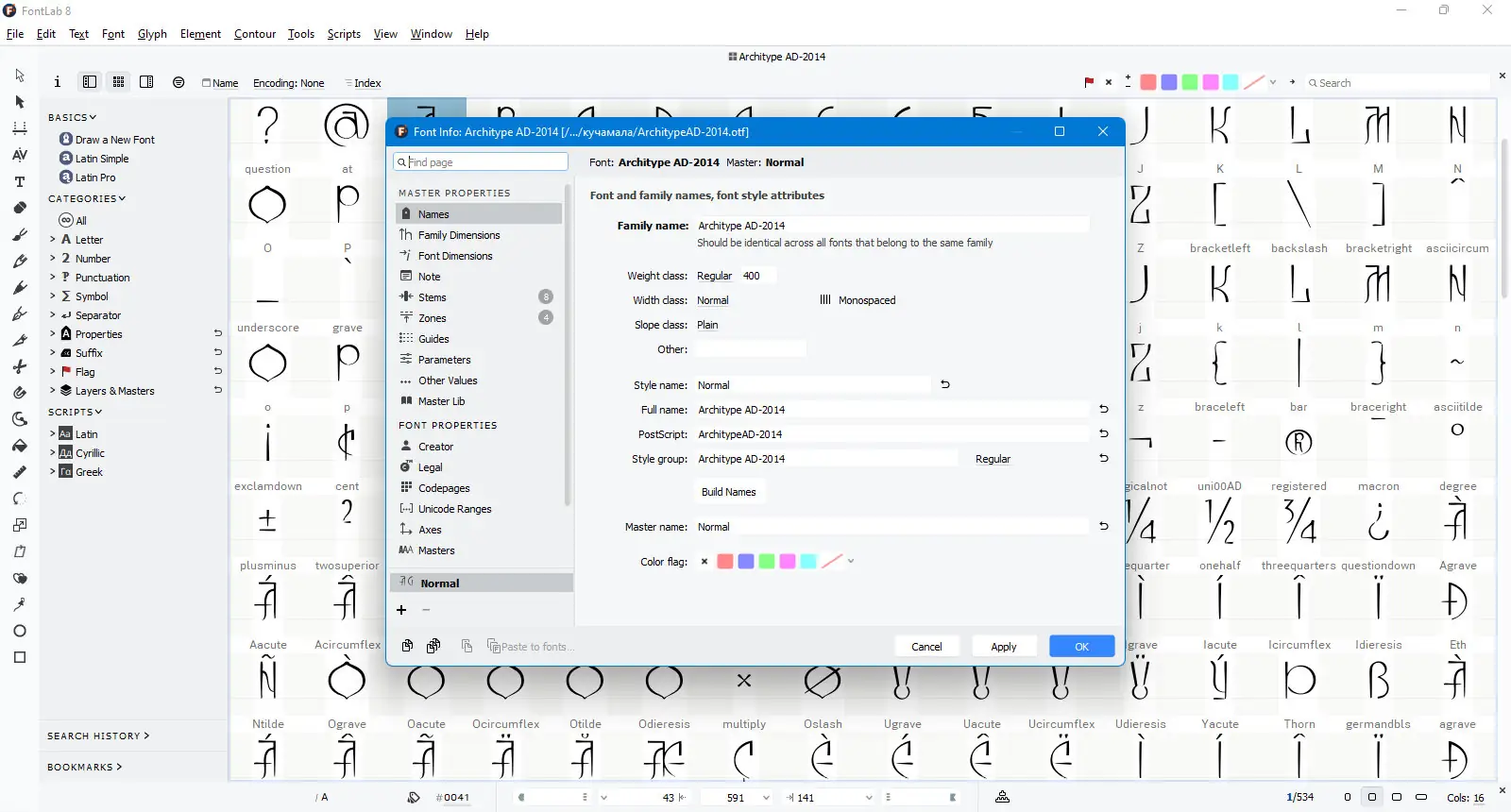The width and height of the screenshot is (1511, 812).
Task: Select the Element (black arrow) tool
Action: click(x=20, y=102)
